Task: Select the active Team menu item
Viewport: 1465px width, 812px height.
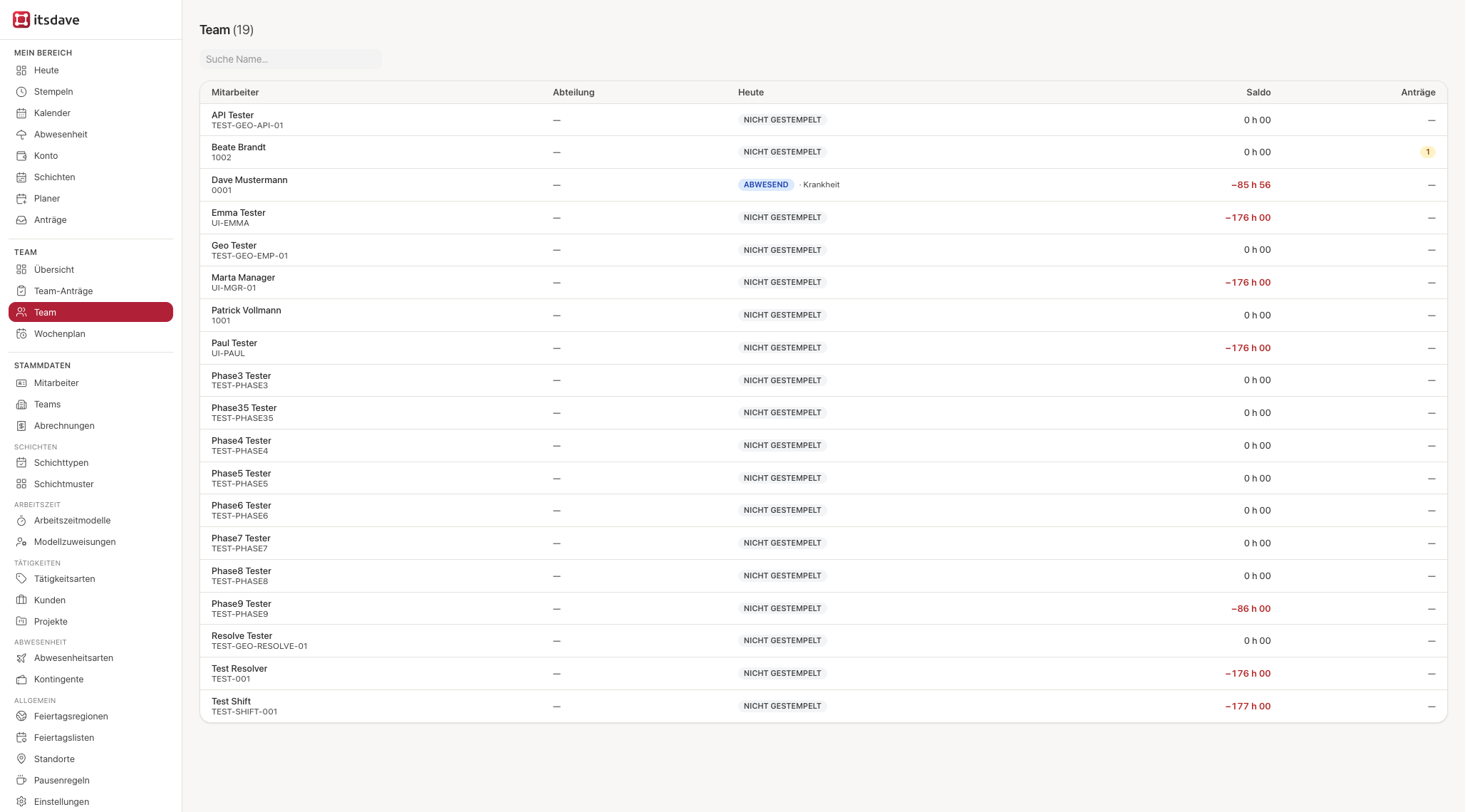Action: (x=90, y=312)
